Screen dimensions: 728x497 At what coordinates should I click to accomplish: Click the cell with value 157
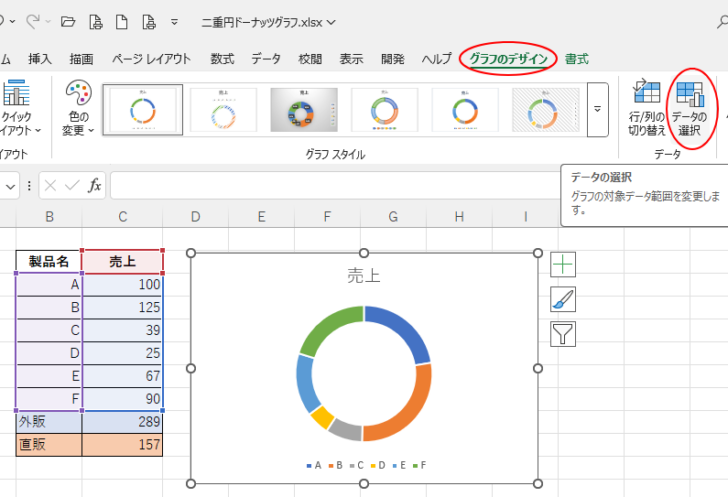123,445
